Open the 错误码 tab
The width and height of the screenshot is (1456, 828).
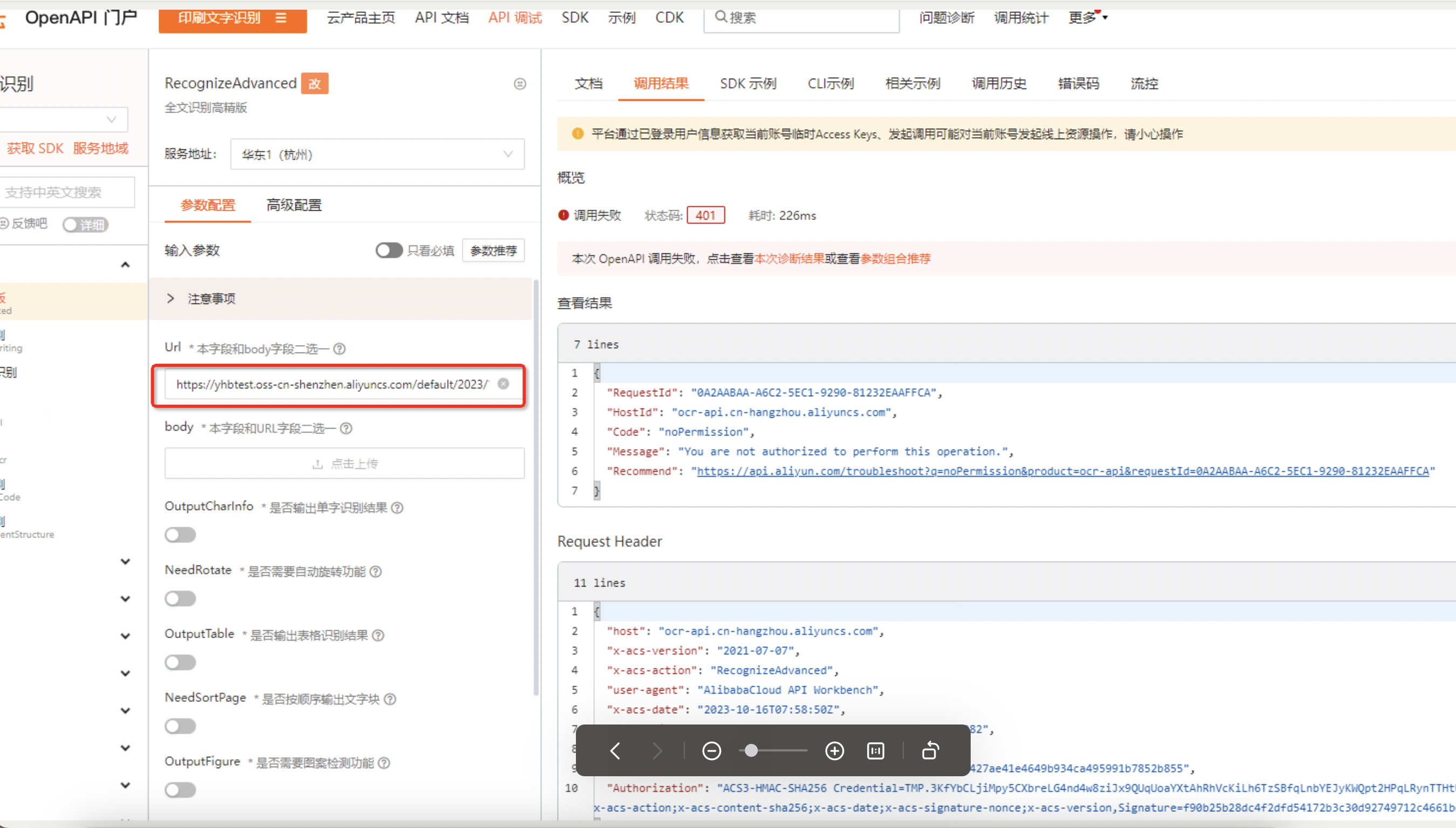1079,84
